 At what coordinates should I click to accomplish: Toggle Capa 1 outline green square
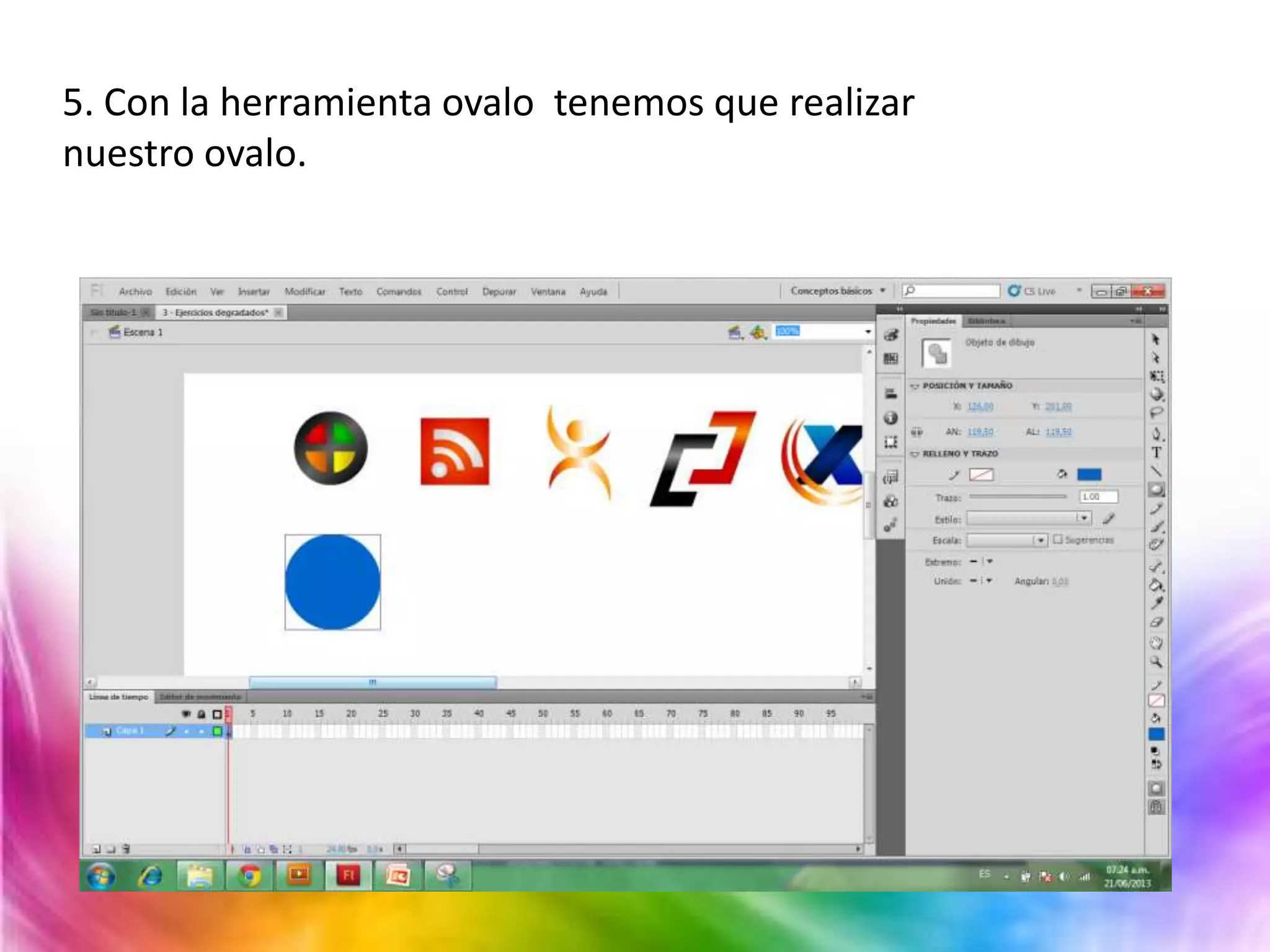coord(217,731)
